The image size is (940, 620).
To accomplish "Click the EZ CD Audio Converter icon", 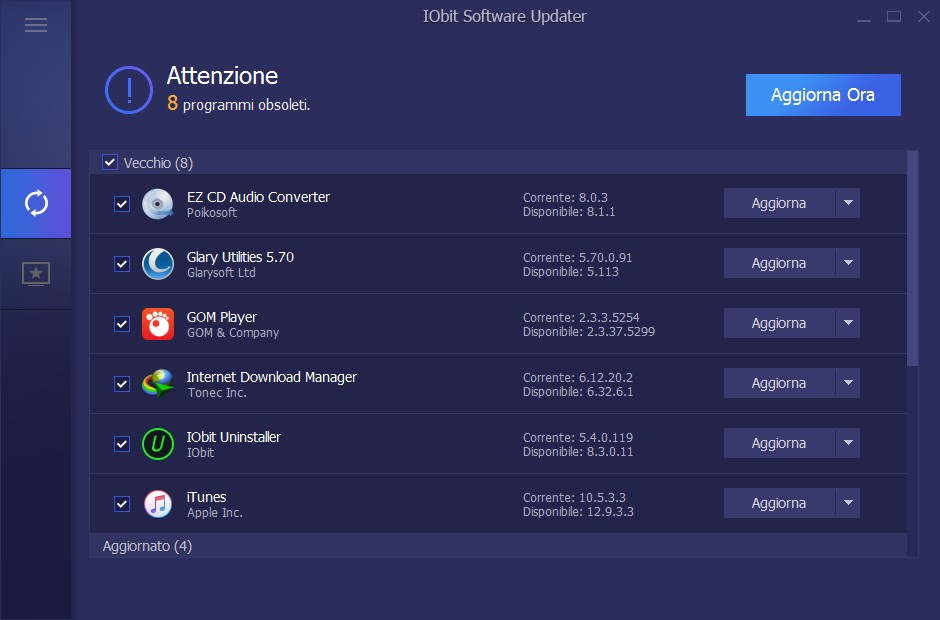I will (158, 204).
